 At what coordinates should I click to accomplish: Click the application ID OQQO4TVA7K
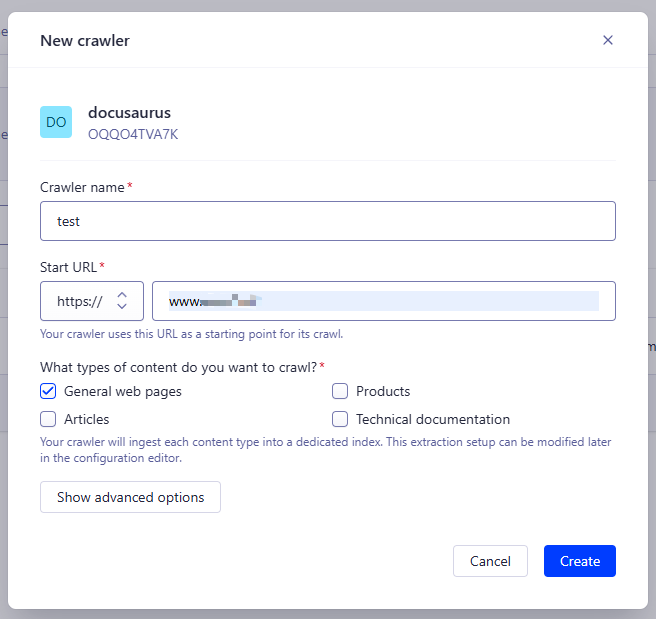coord(133,134)
